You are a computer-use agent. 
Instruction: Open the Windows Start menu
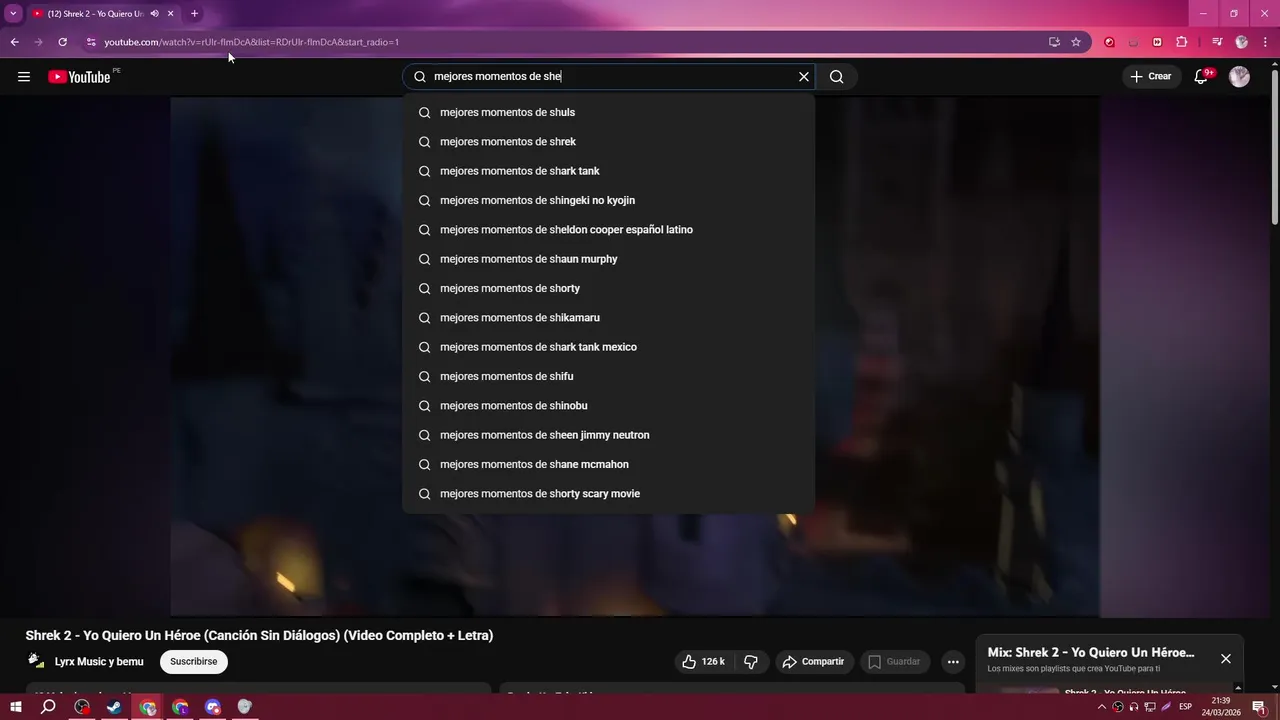point(16,707)
